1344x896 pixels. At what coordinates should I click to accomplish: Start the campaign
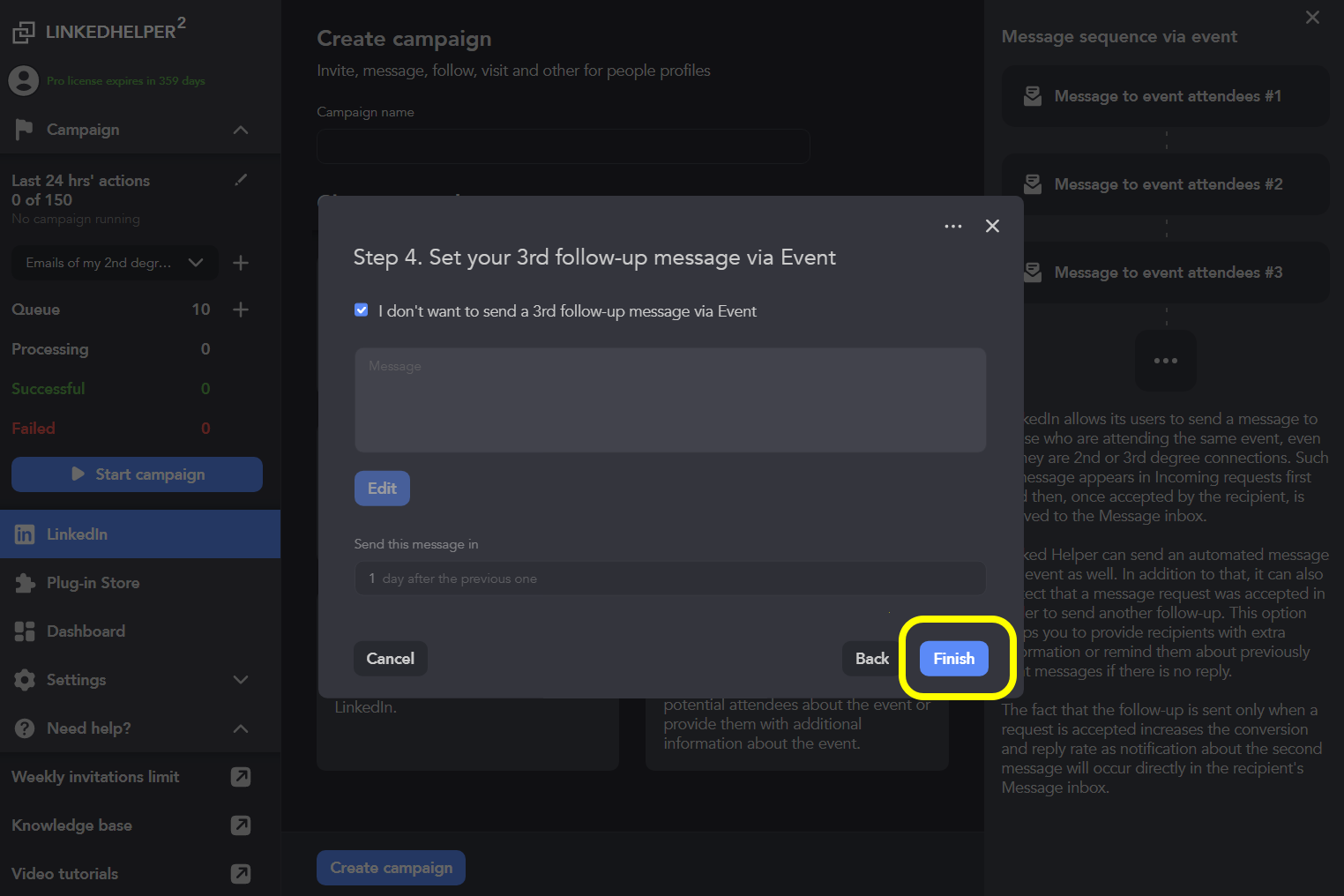tap(137, 474)
